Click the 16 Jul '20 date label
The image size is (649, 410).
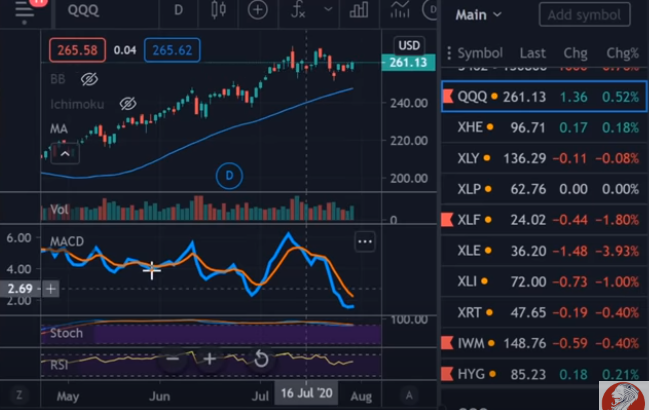pos(306,393)
